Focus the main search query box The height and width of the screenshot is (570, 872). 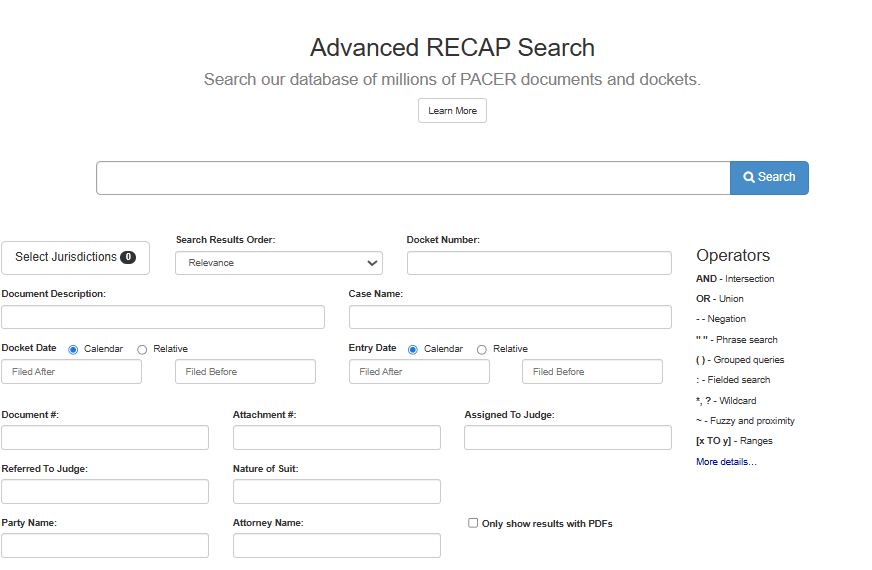(x=413, y=178)
